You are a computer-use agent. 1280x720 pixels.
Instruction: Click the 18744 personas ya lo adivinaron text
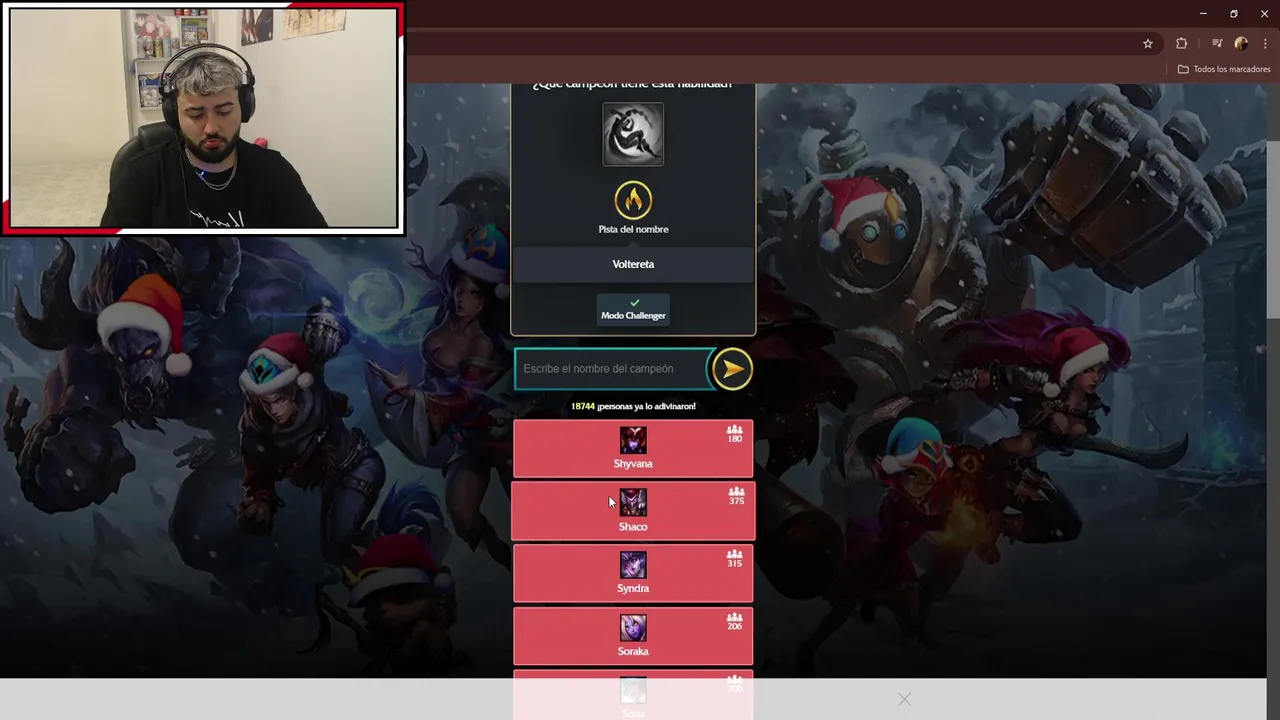tap(633, 407)
